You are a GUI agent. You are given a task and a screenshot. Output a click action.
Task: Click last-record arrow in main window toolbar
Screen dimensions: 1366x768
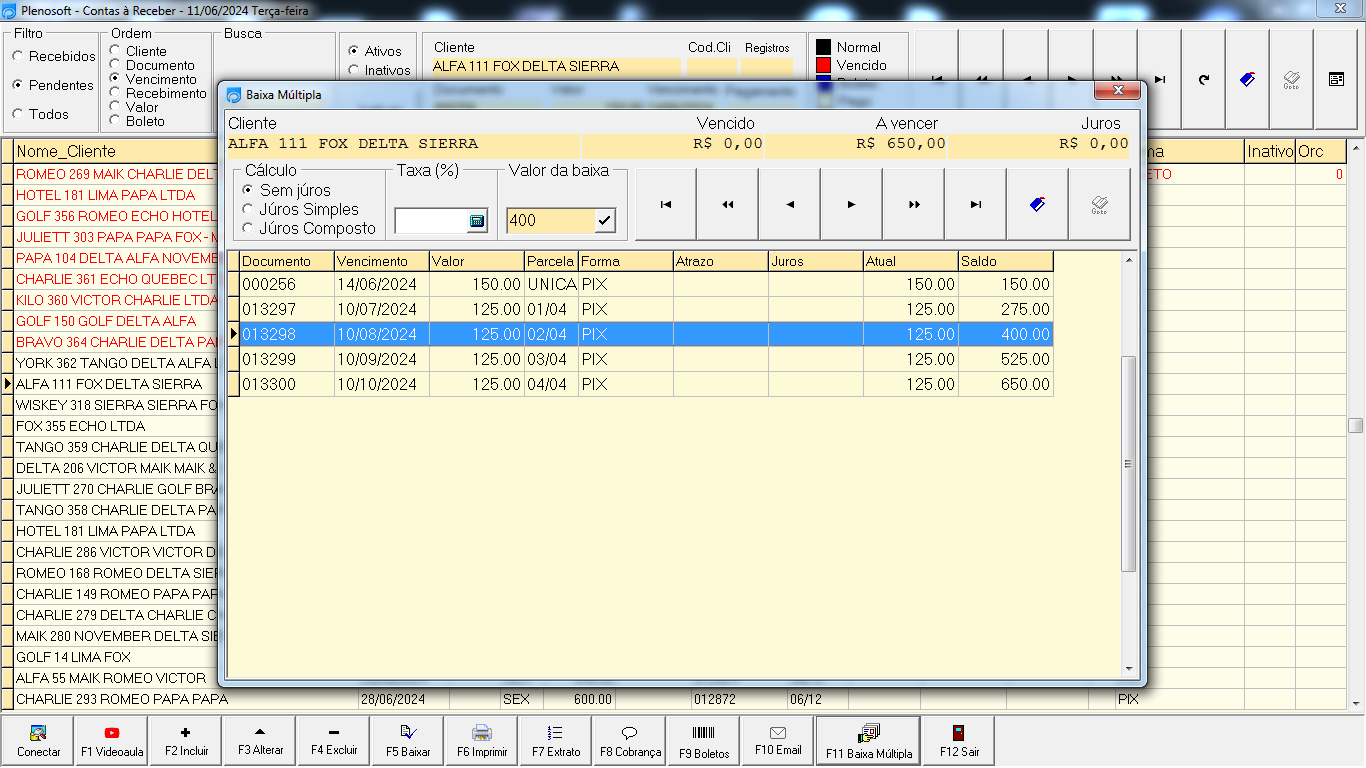1159,79
